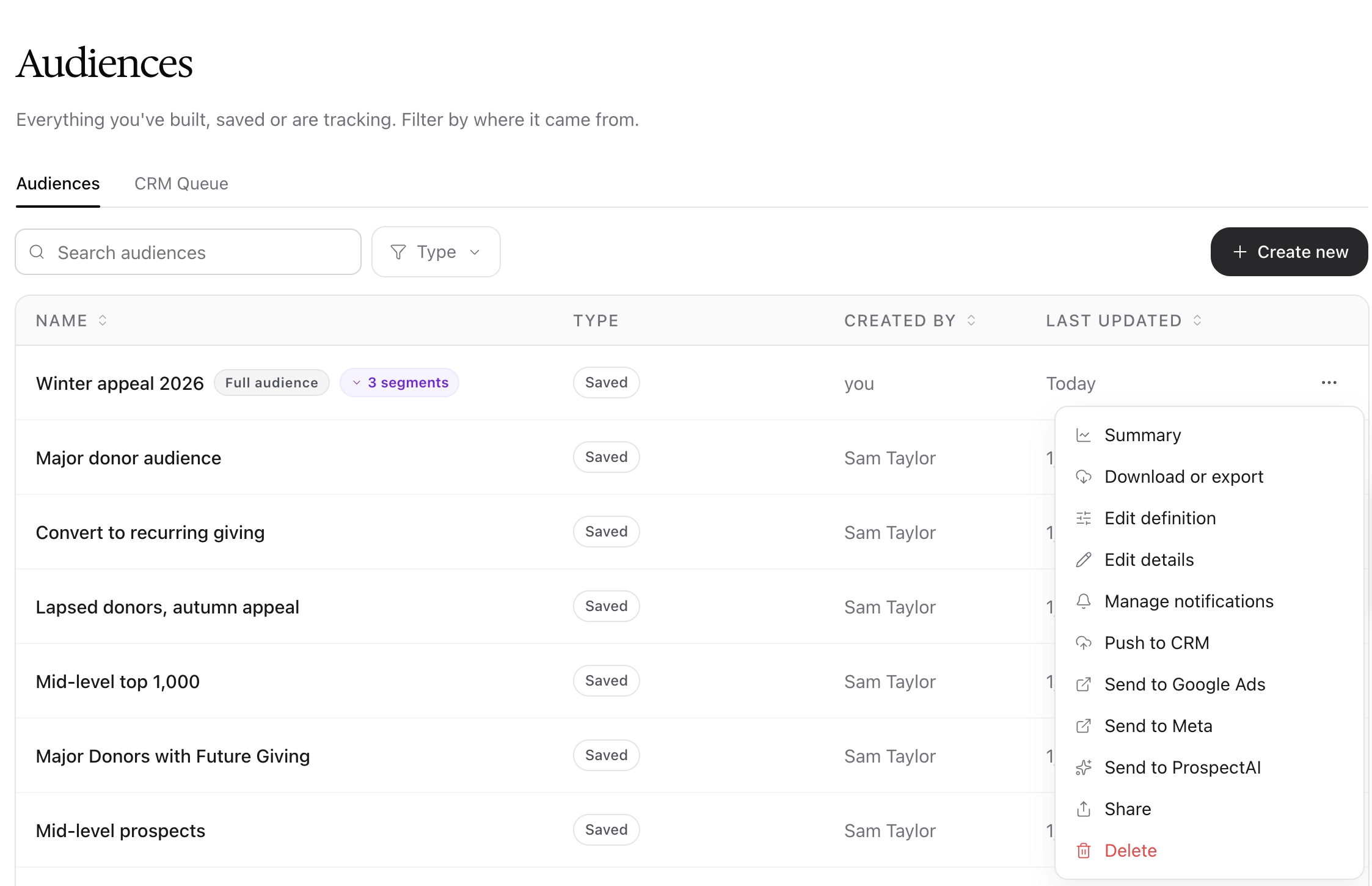This screenshot has width=1372, height=886.
Task: Select the Audiences tab
Action: (x=58, y=184)
